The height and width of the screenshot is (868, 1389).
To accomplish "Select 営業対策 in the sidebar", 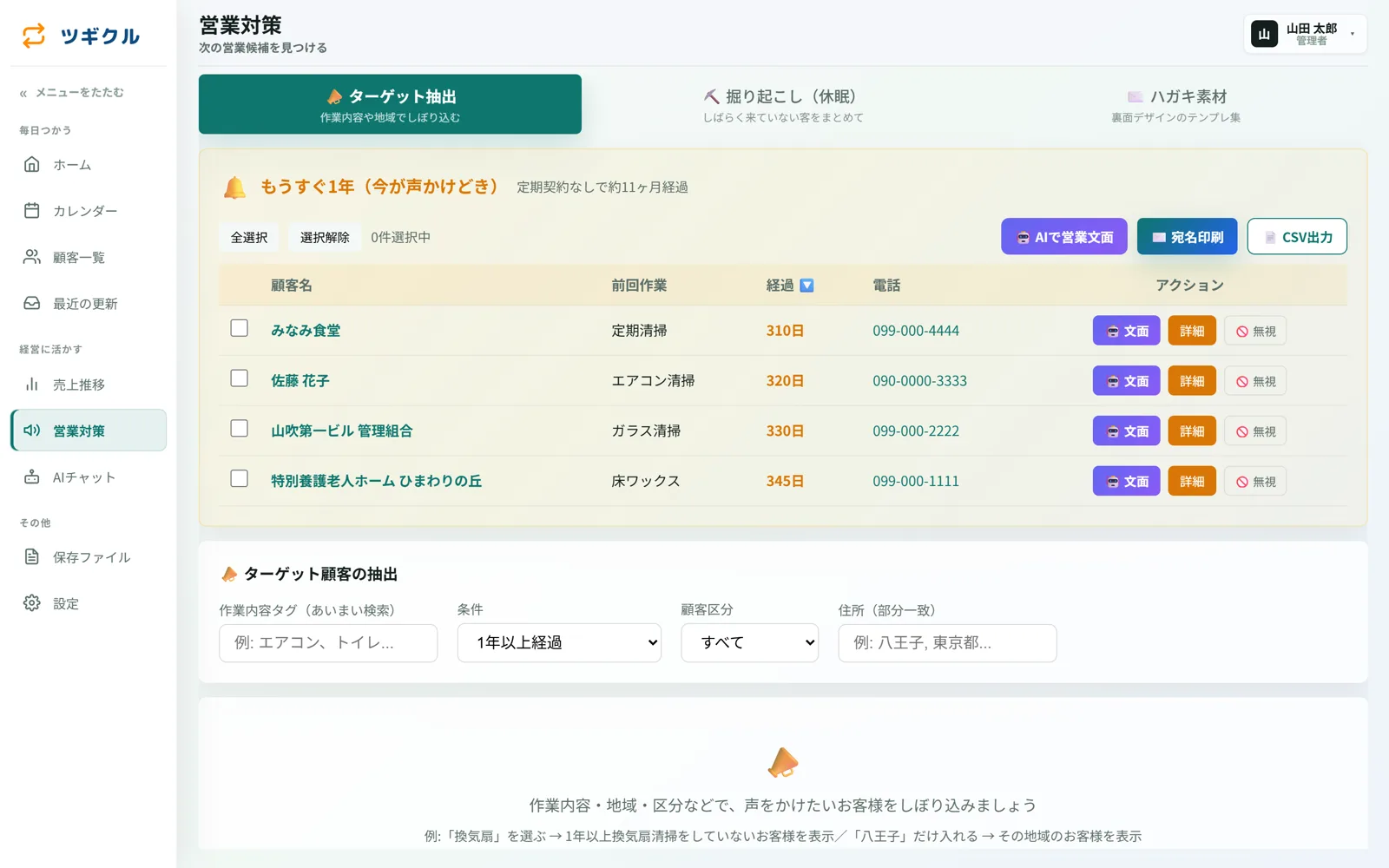I will coord(88,431).
